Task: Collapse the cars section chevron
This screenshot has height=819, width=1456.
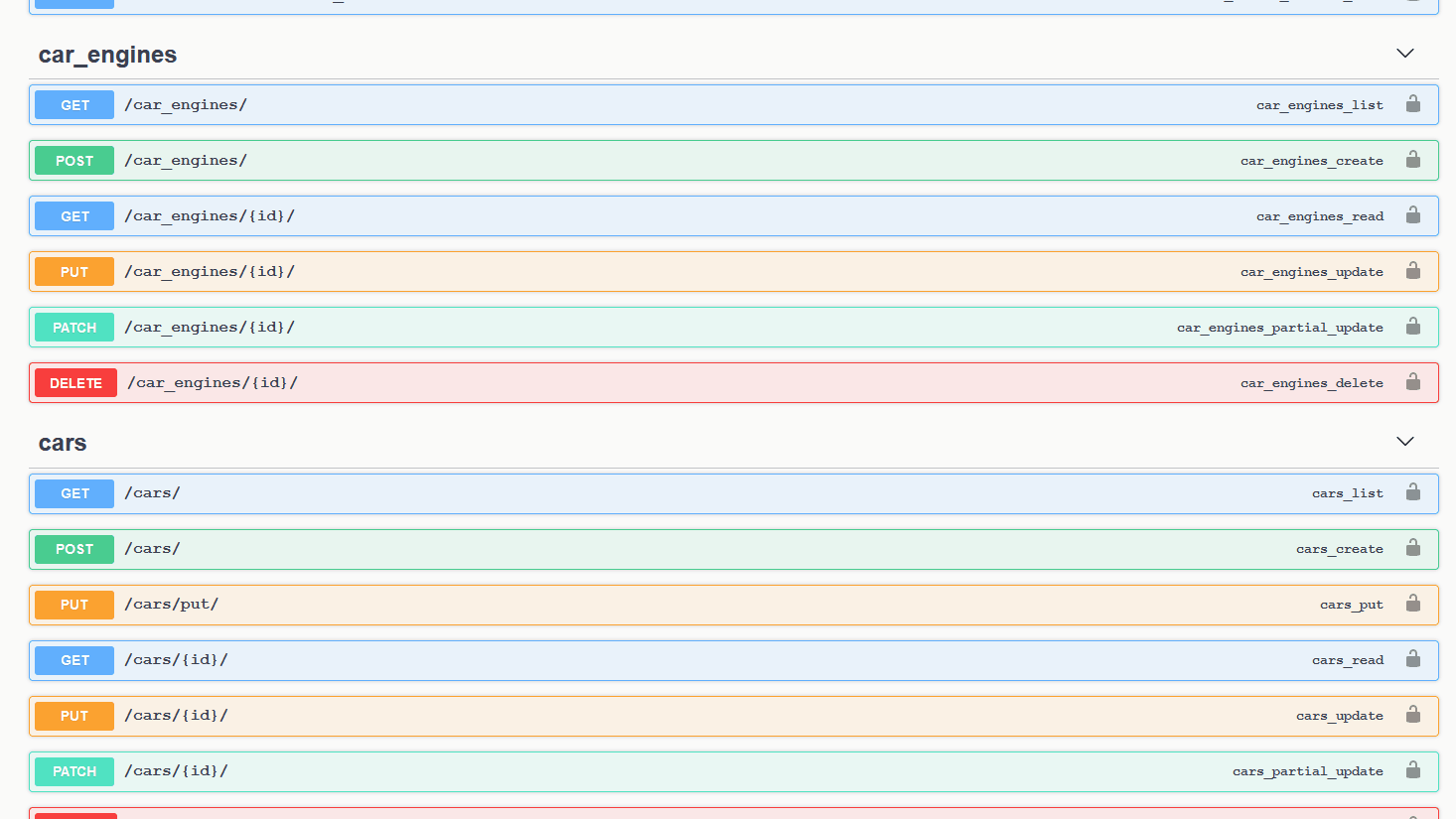Action: click(1404, 442)
